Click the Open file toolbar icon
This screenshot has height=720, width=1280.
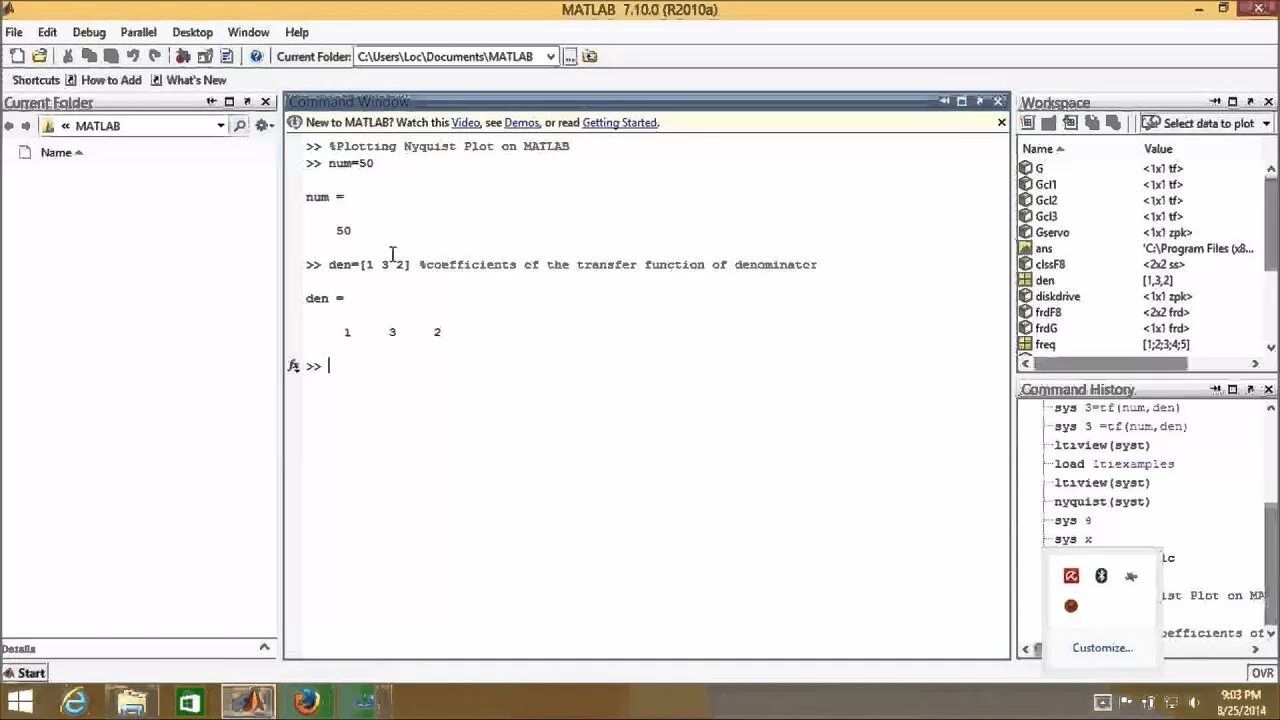(40, 57)
